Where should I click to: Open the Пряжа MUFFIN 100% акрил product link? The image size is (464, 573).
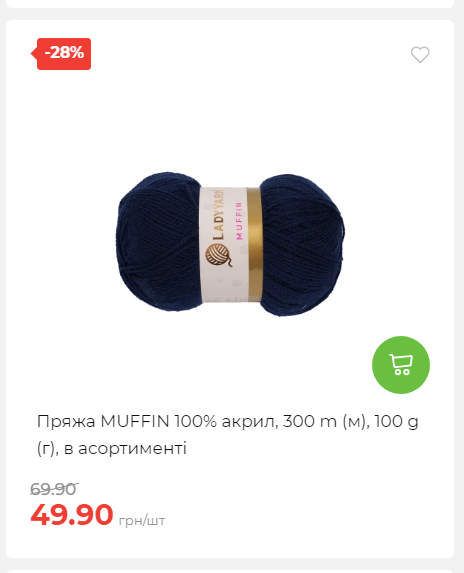(x=228, y=435)
